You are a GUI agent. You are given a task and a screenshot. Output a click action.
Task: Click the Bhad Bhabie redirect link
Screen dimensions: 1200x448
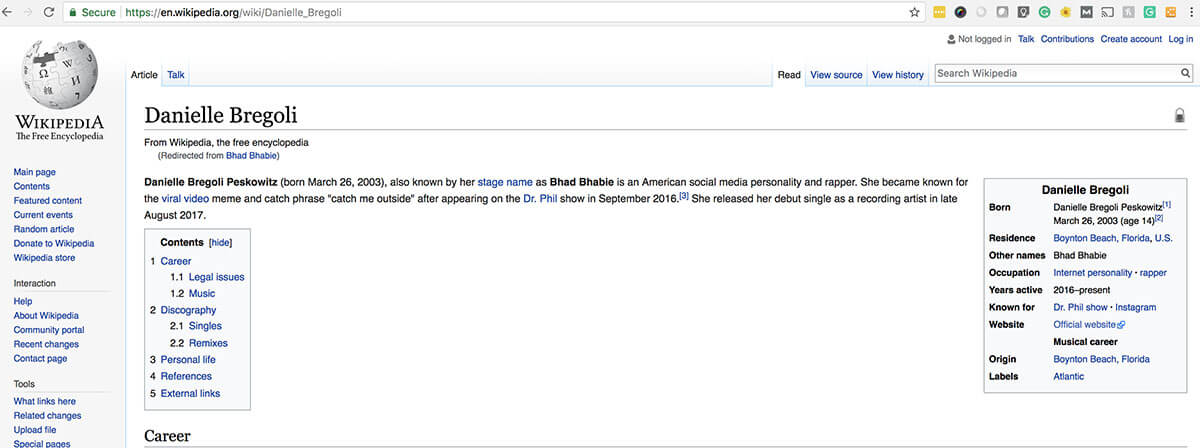coord(251,156)
